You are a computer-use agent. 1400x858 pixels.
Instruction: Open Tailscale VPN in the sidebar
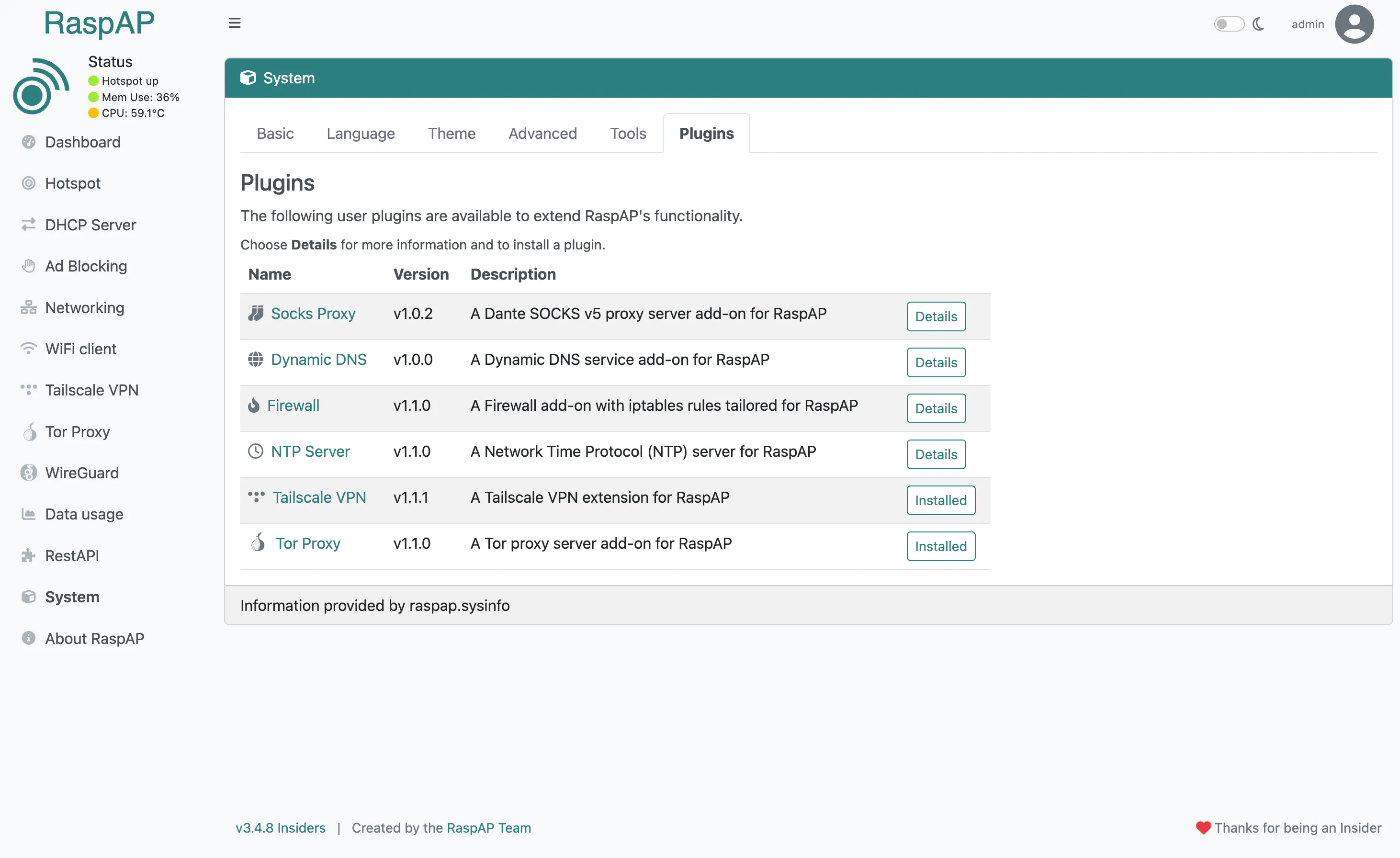coord(91,390)
